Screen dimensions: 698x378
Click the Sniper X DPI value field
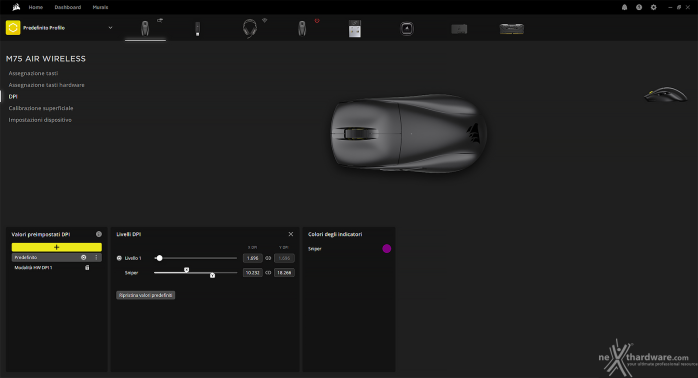point(252,272)
